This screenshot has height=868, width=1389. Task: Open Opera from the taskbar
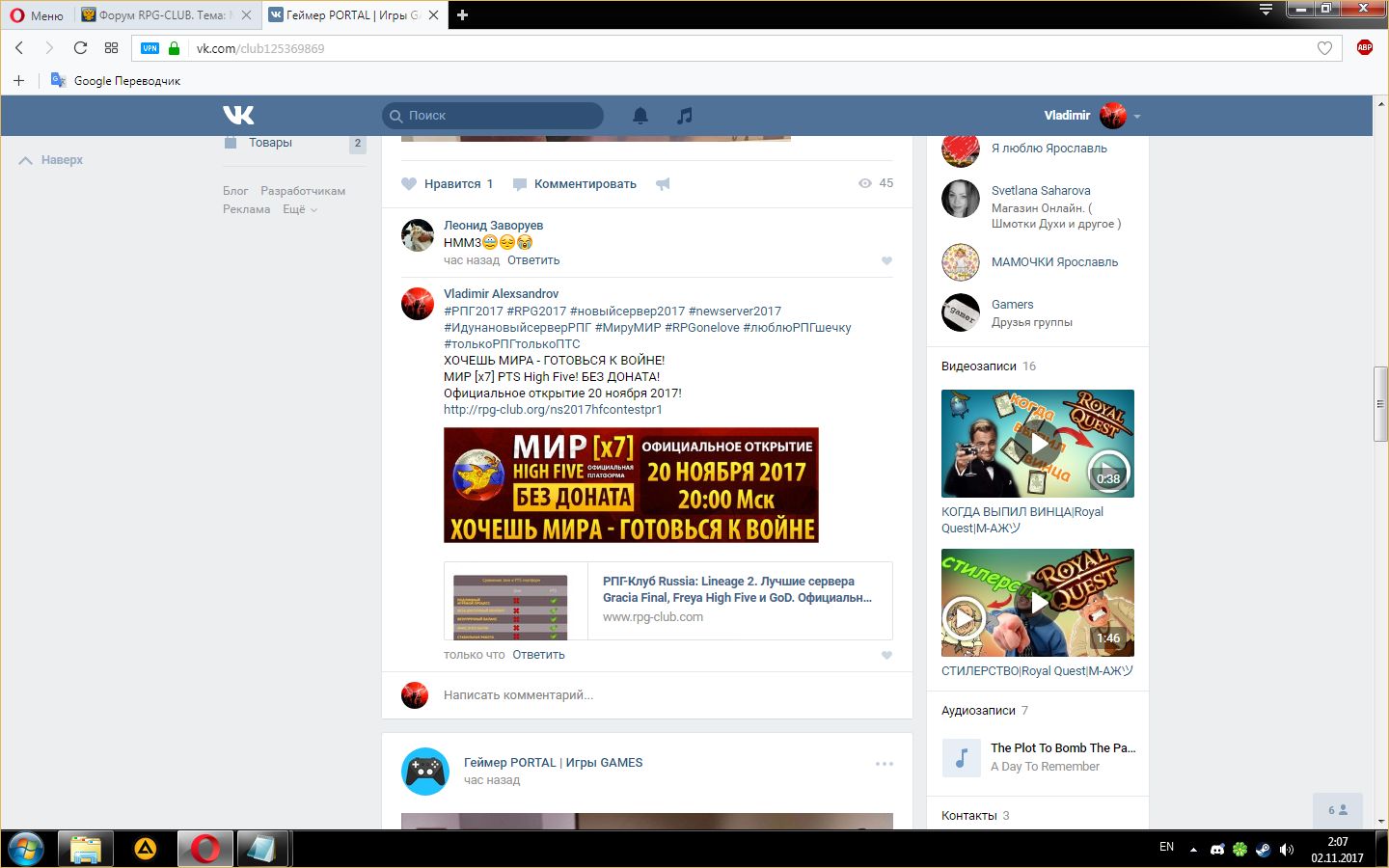(x=204, y=850)
